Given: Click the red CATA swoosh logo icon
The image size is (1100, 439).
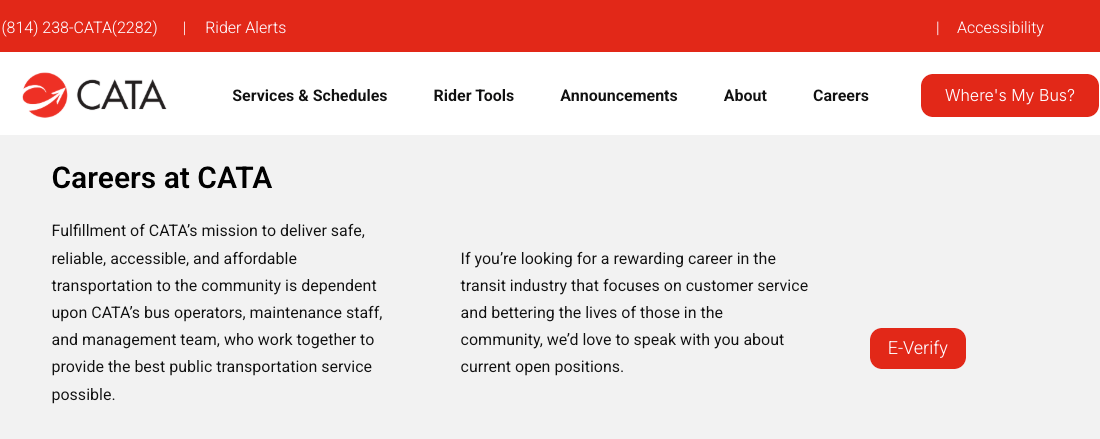Looking at the screenshot, I should pyautogui.click(x=45, y=95).
